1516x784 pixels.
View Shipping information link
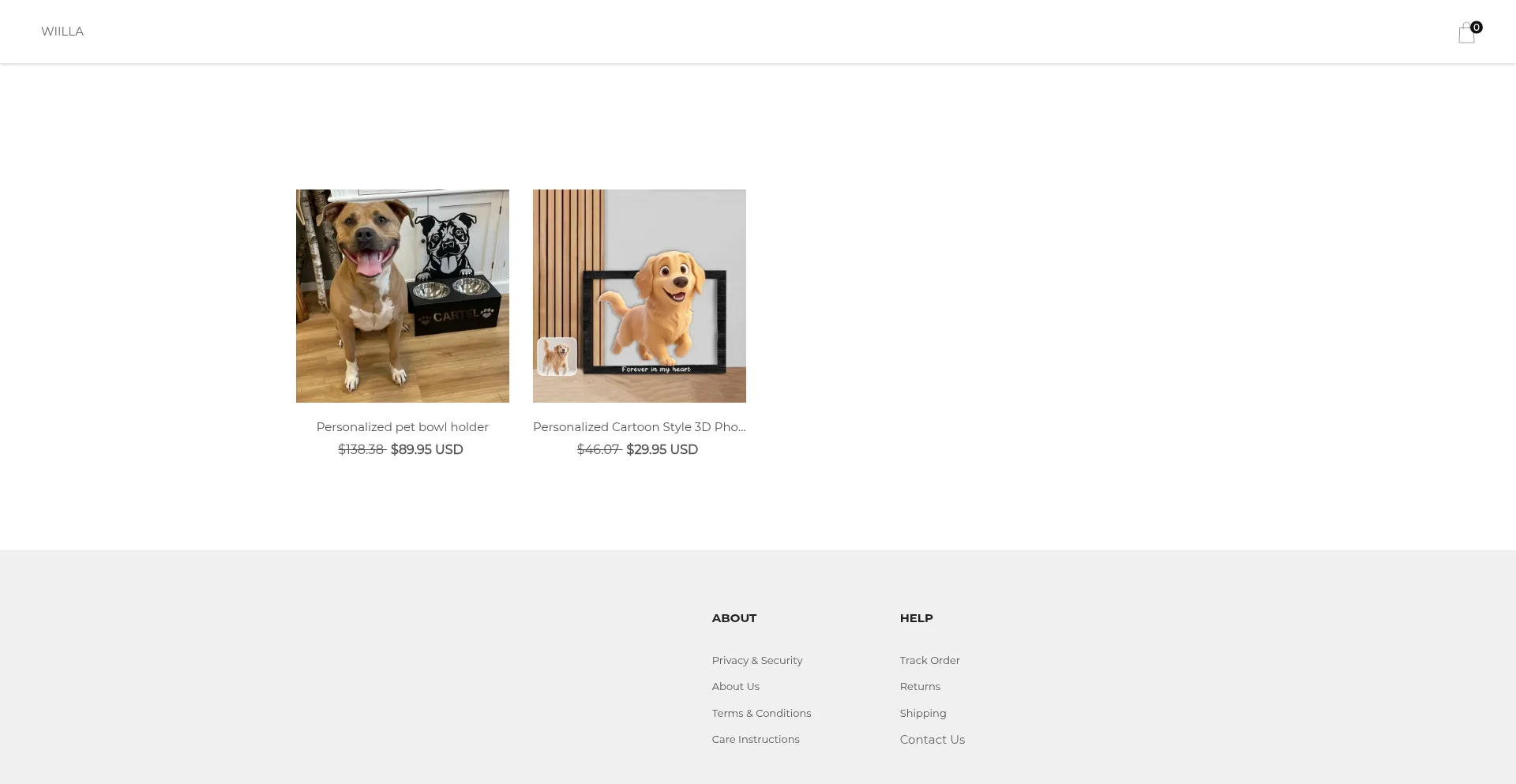922,714
